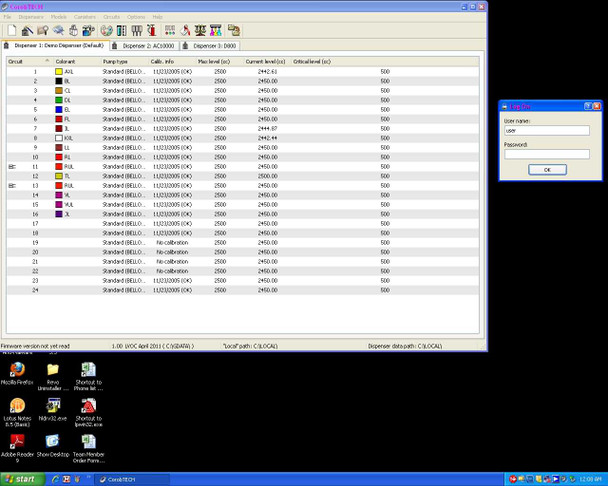The height and width of the screenshot is (486, 608).
Task: Click the blue paint bucket toolbar icon
Action: click(x=88, y=30)
